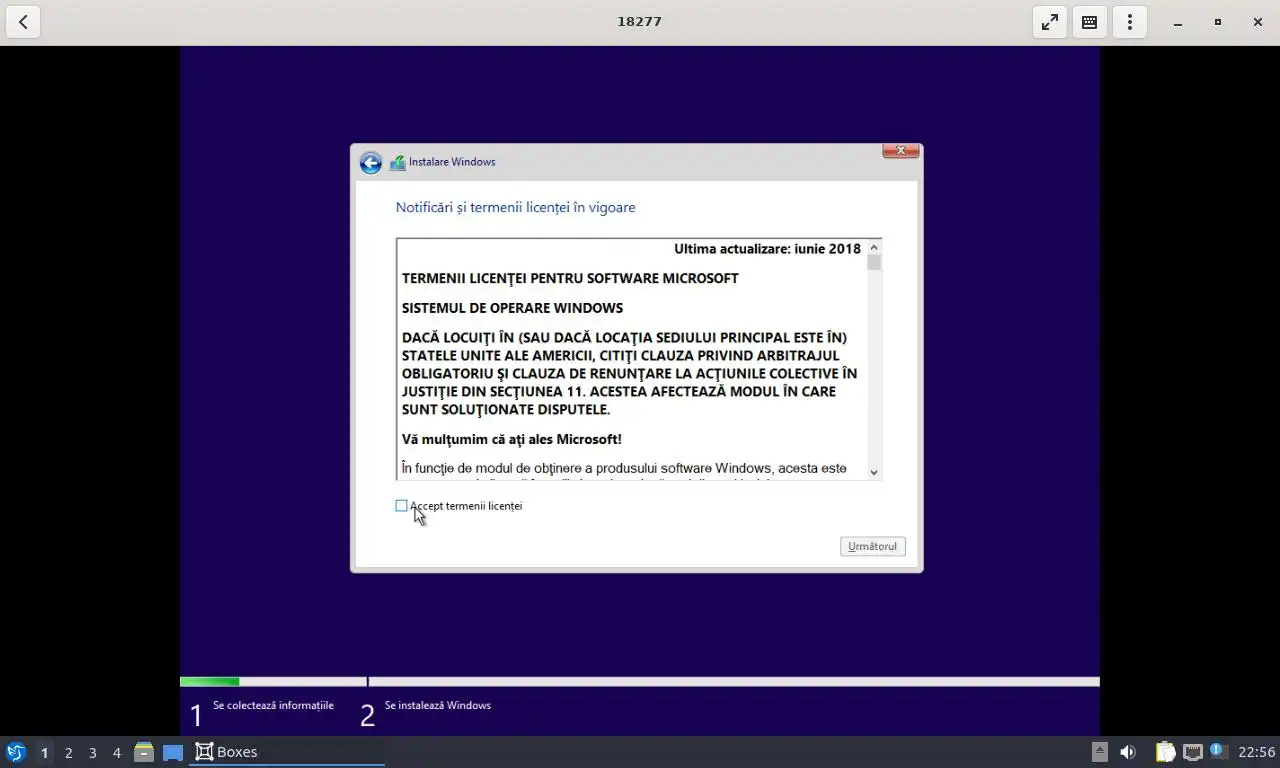Click the clock showing 22:56
The width and height of the screenshot is (1280, 768).
point(1256,752)
